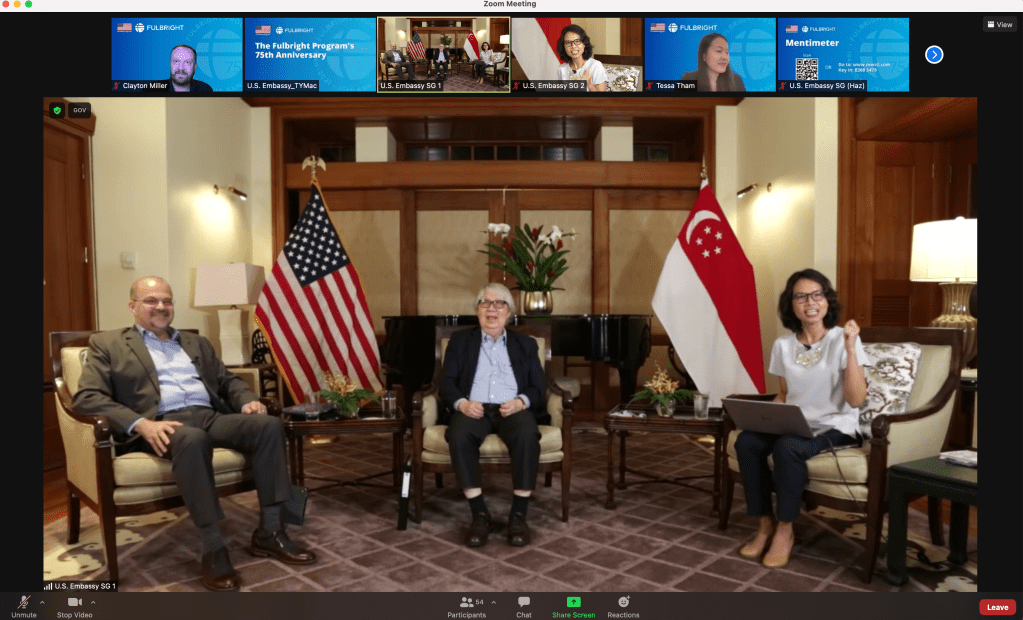Screen dimensions: 1023x620
Task: Click the green Share Screen icon
Action: [x=573, y=603]
